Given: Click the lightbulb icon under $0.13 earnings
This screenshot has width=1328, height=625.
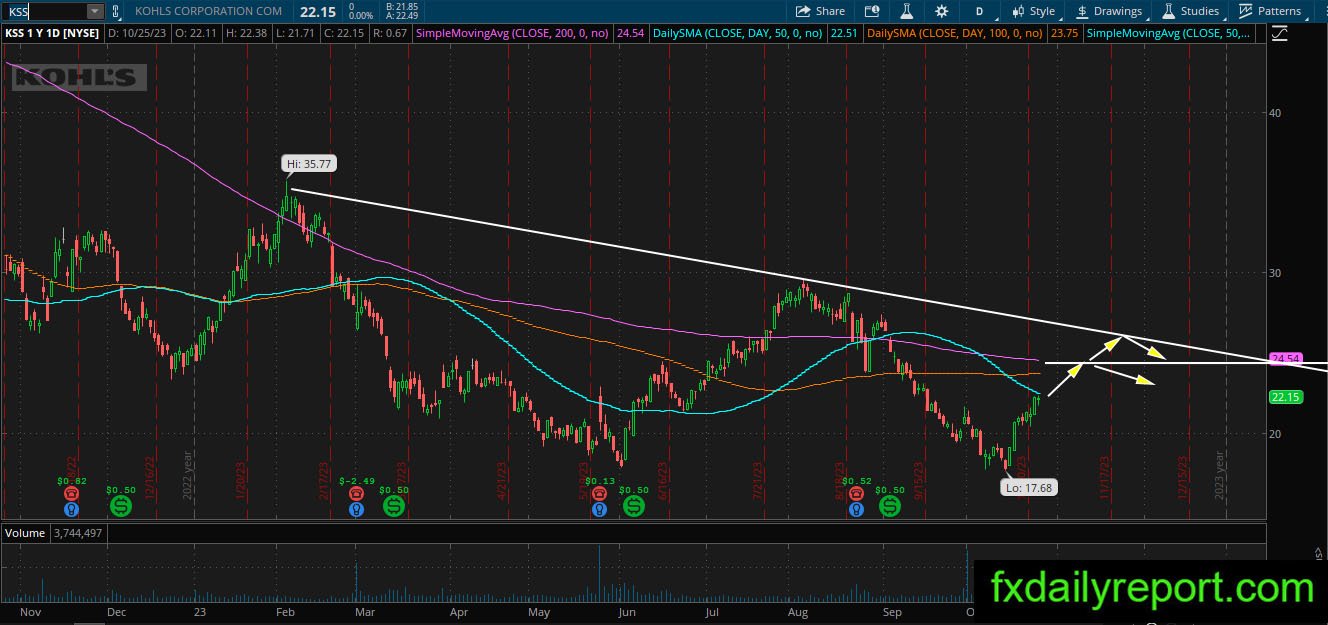Looking at the screenshot, I should (598, 509).
